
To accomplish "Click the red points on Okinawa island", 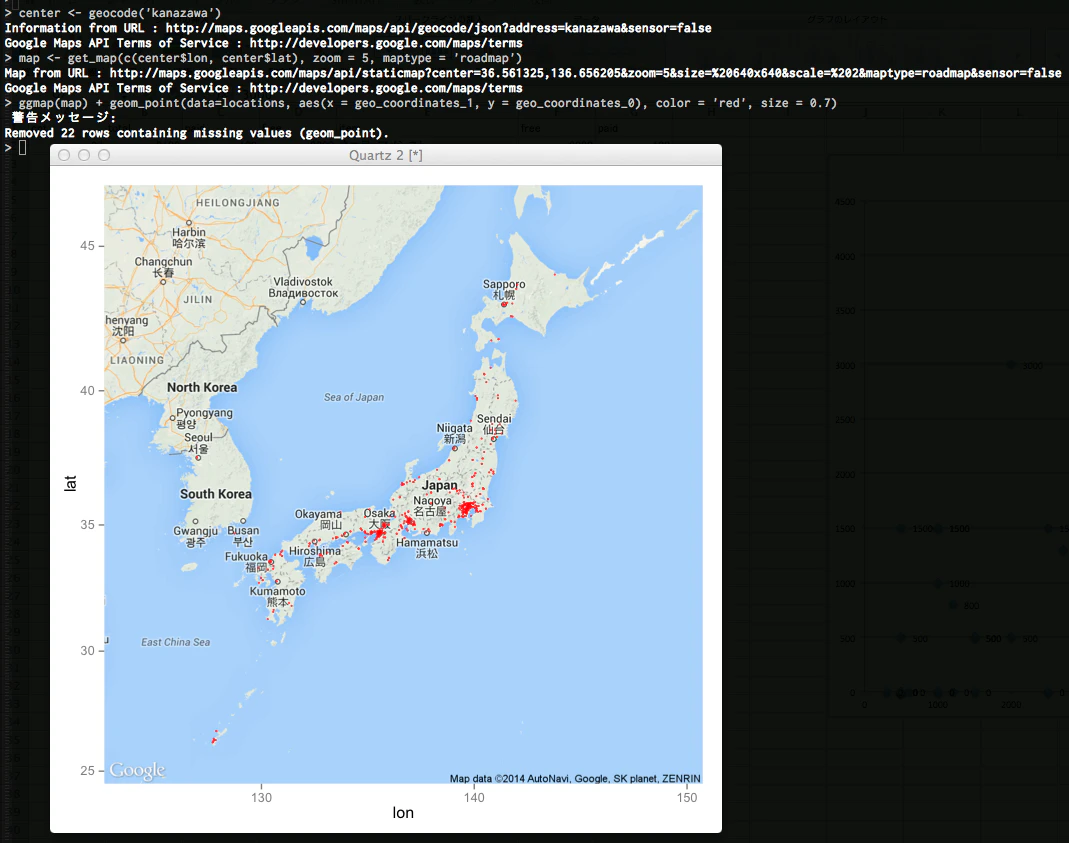I will pyautogui.click(x=214, y=738).
